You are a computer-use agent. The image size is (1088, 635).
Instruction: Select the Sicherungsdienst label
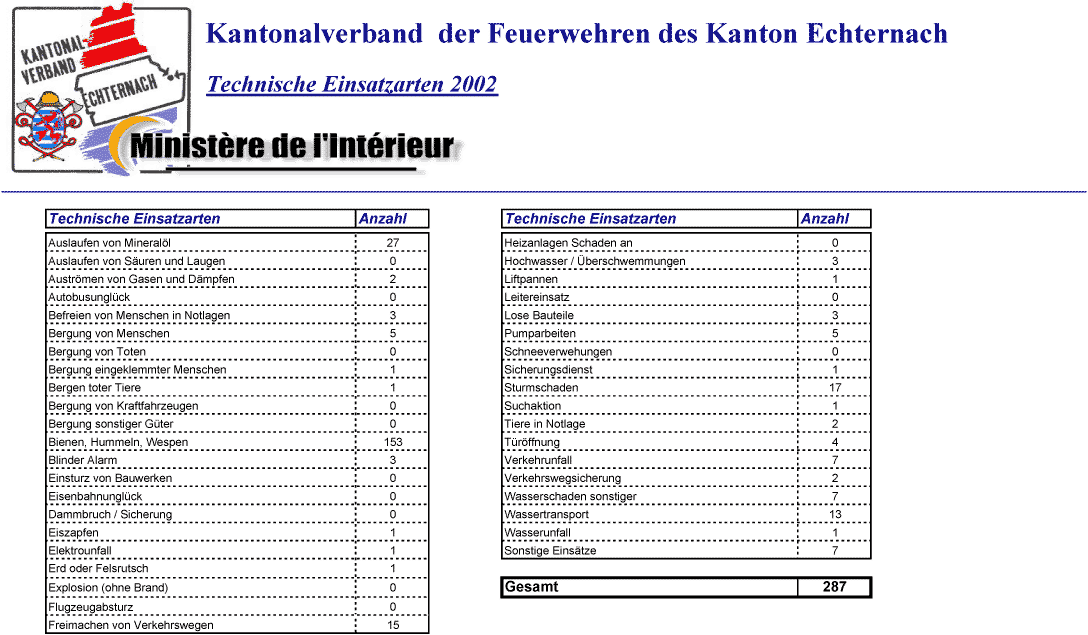pyautogui.click(x=548, y=369)
